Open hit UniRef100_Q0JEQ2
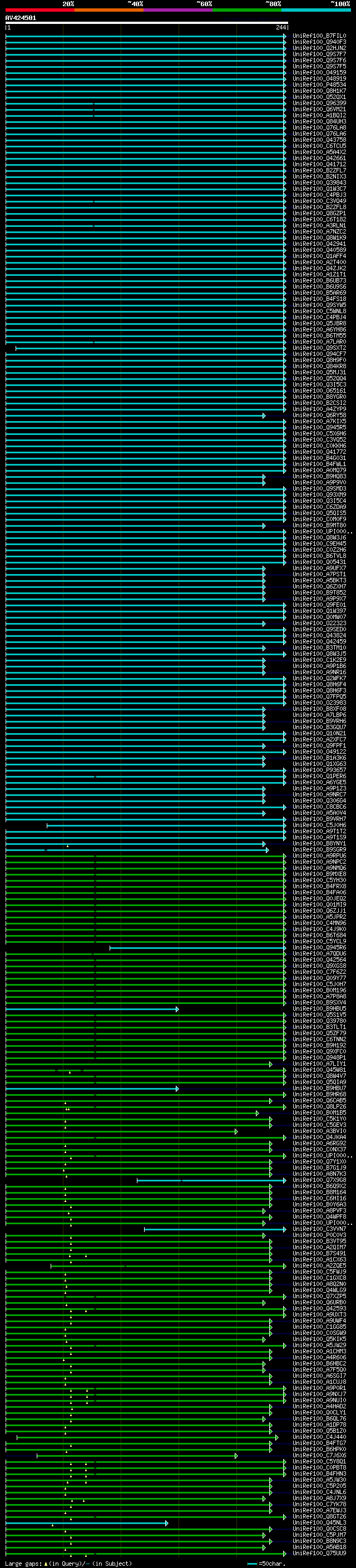This screenshot has width=356, height=1568. pyautogui.click(x=319, y=898)
